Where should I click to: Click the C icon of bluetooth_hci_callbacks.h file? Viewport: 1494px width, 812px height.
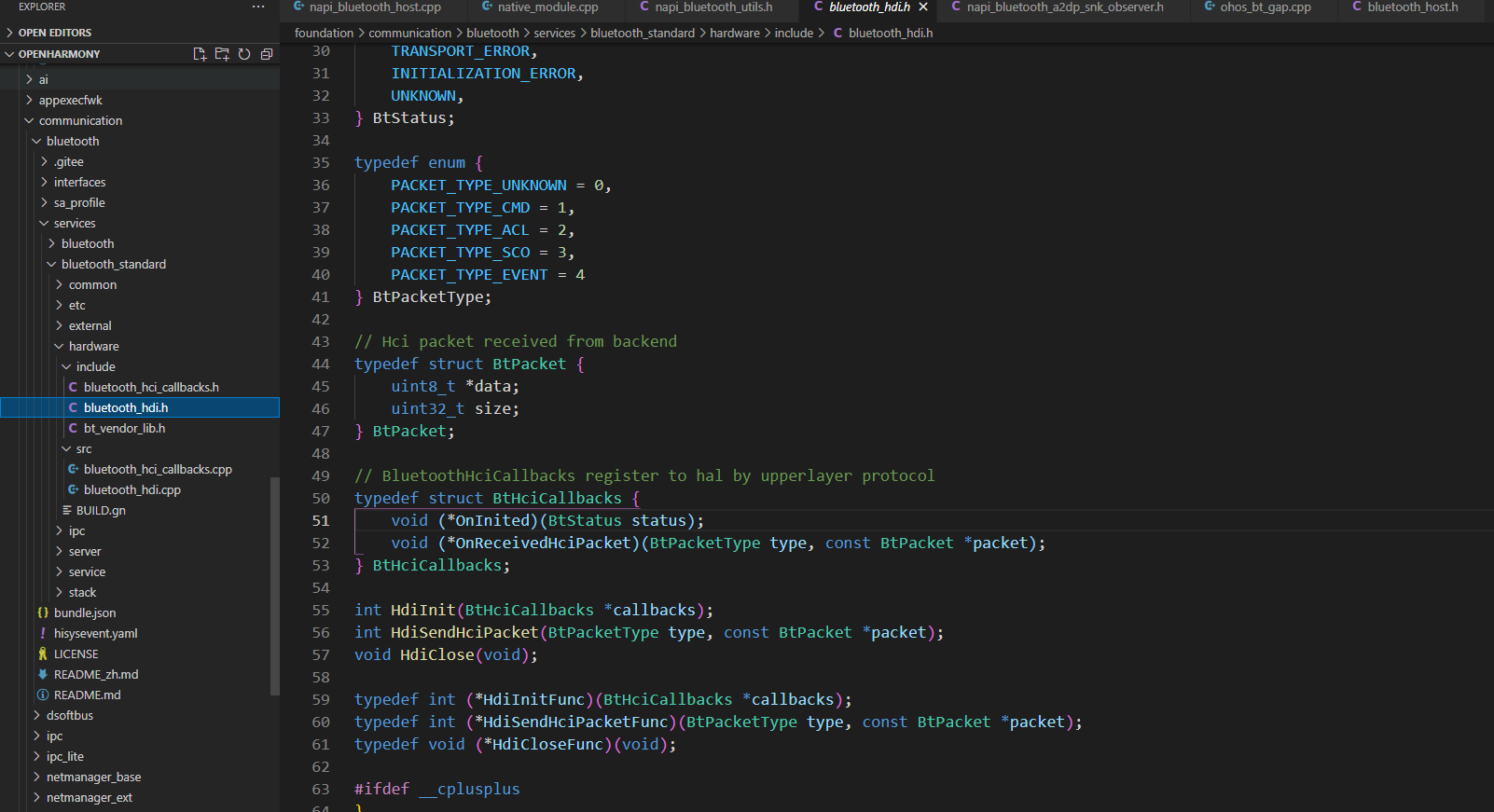[73, 387]
